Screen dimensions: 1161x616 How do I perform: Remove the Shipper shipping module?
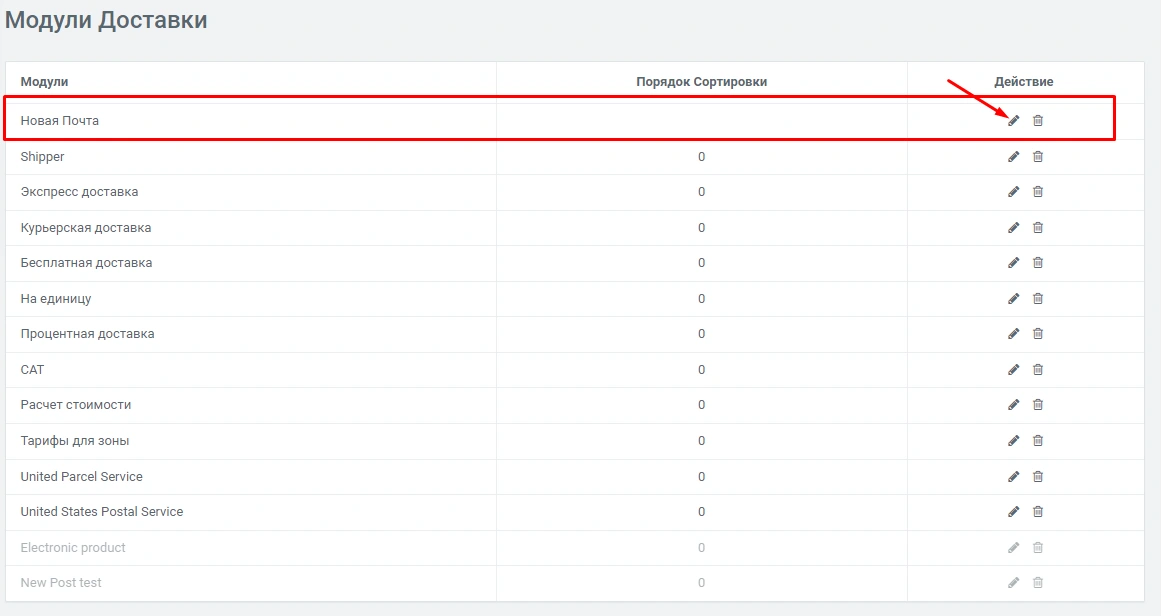tap(1037, 157)
